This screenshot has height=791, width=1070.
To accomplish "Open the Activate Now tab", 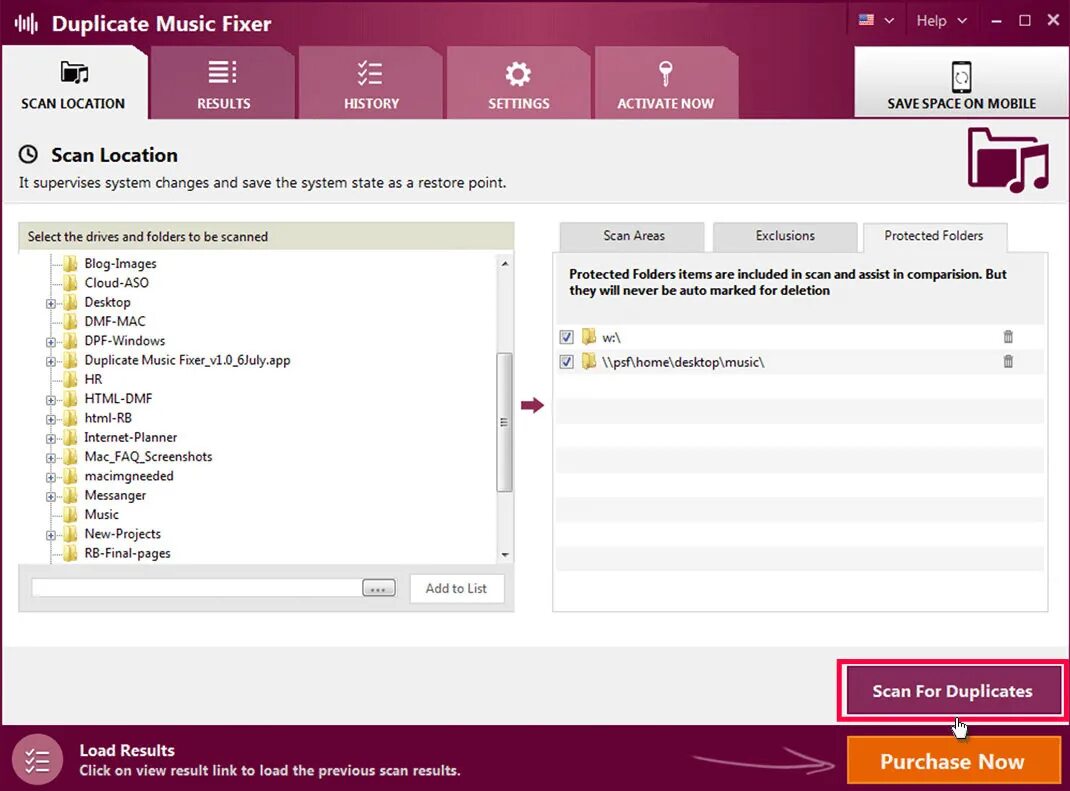I will coord(666,83).
